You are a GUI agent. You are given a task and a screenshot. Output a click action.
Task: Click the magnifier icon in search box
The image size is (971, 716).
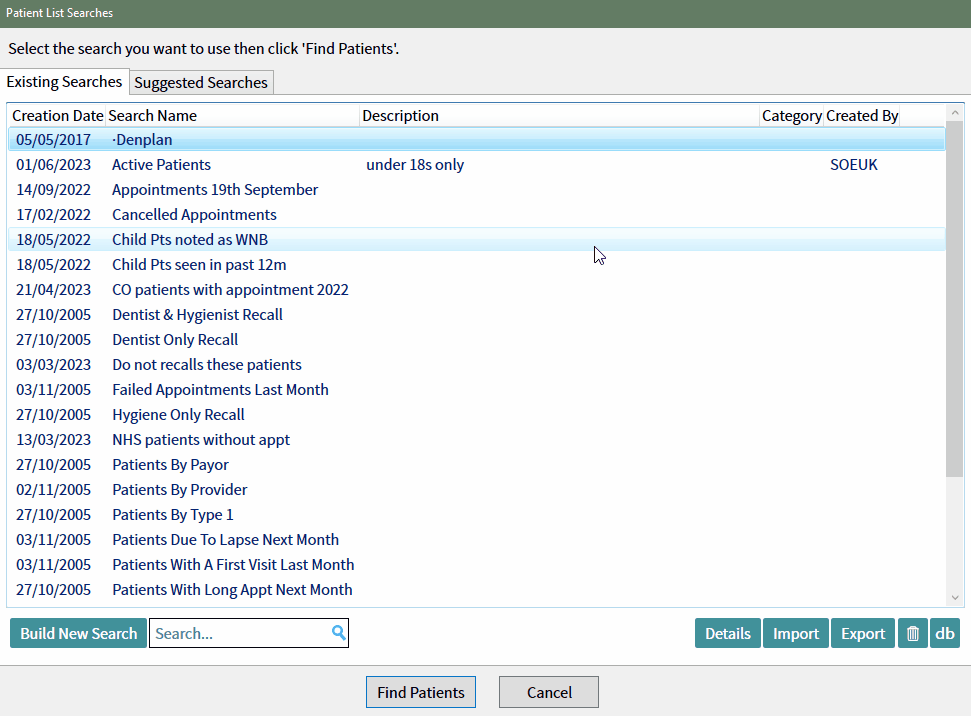(x=338, y=633)
